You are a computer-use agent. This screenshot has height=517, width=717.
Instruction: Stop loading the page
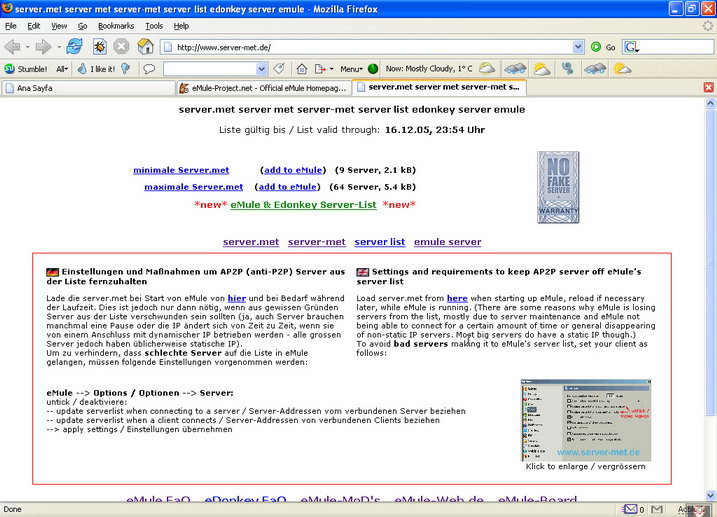pyautogui.click(x=121, y=47)
